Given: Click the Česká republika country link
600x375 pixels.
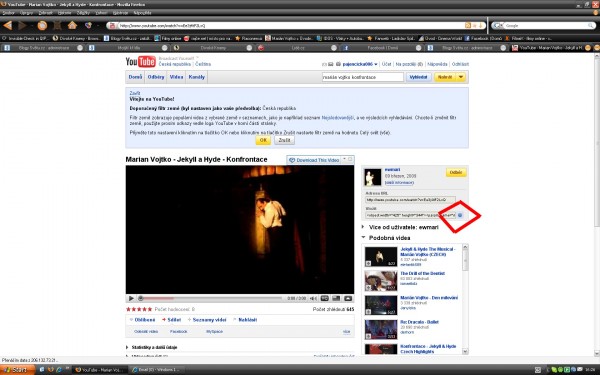Looking at the screenshot, I should [x=174, y=64].
